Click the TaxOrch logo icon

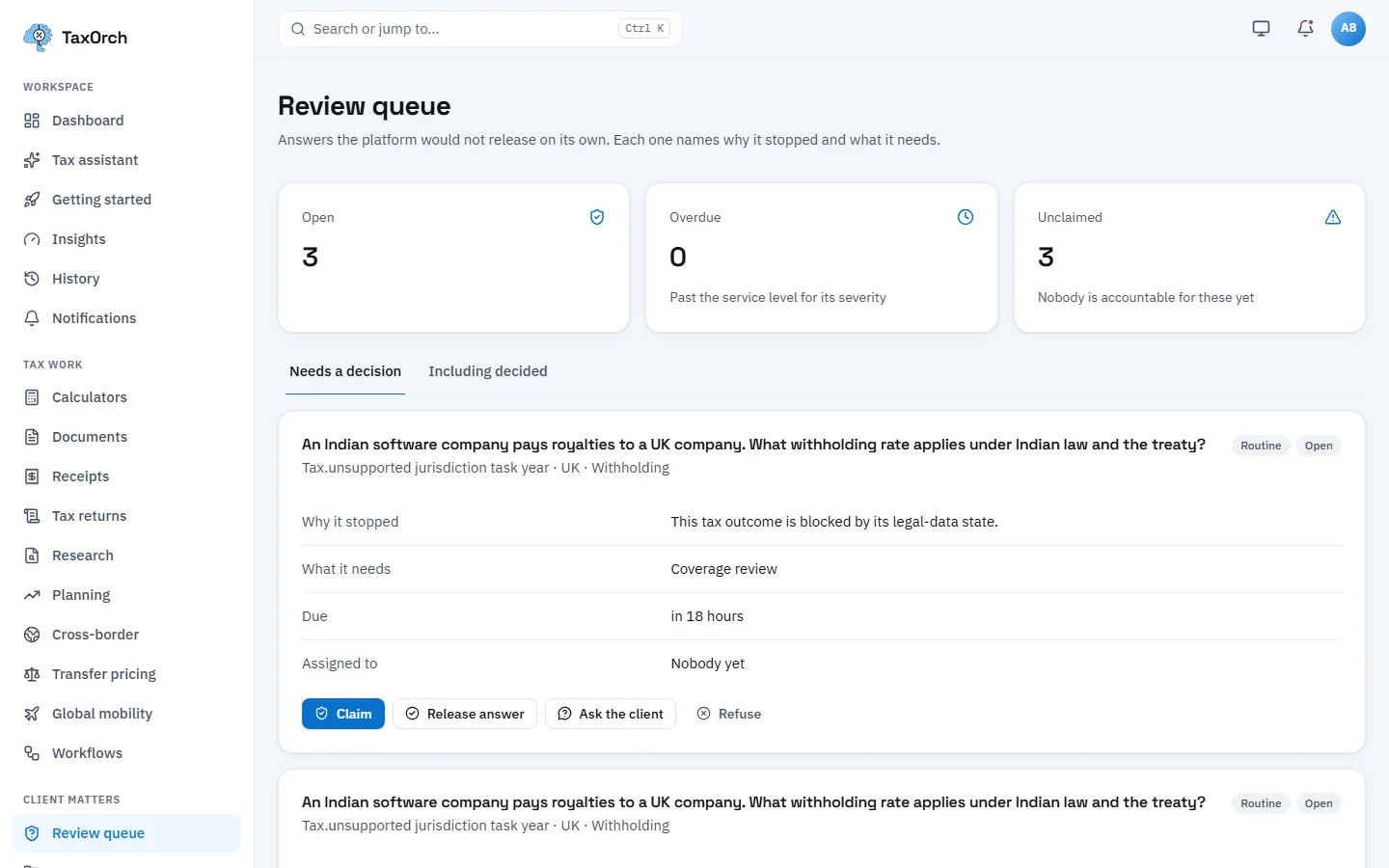click(x=38, y=38)
